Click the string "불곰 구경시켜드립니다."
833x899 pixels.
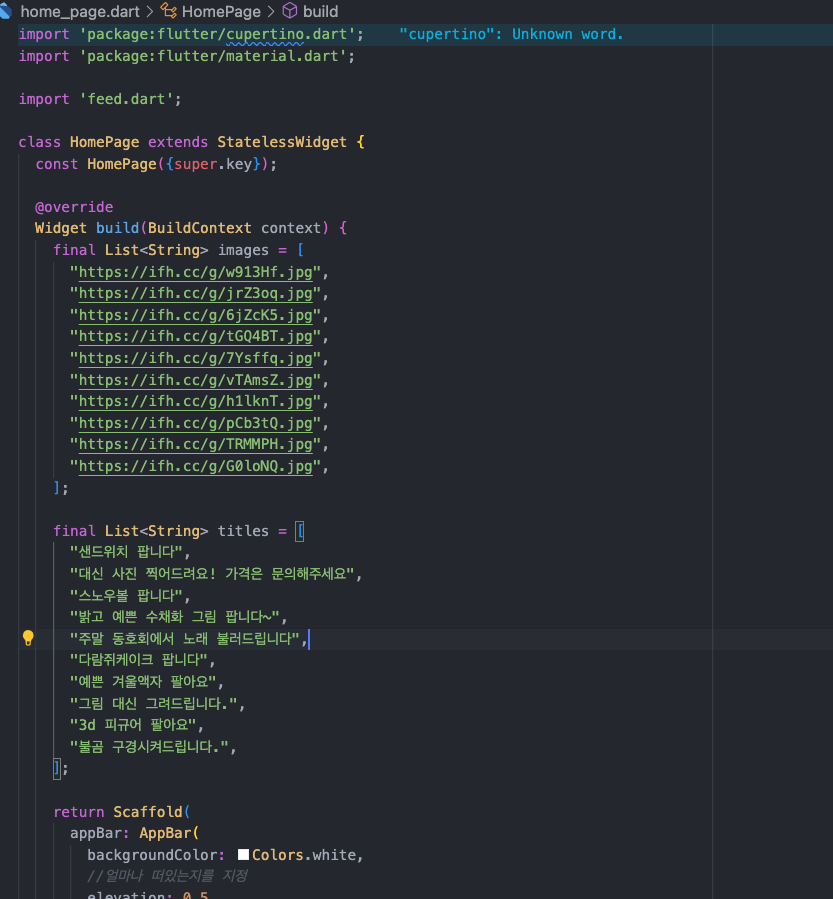(x=149, y=746)
